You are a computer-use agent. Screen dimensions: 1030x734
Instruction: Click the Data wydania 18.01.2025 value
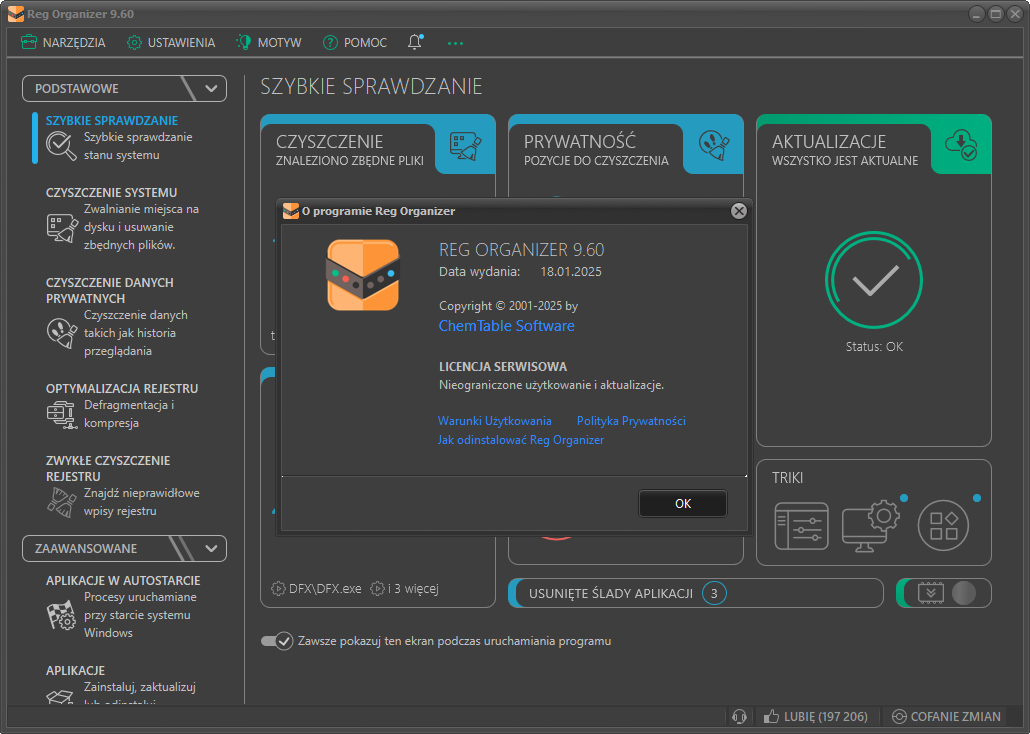(571, 271)
